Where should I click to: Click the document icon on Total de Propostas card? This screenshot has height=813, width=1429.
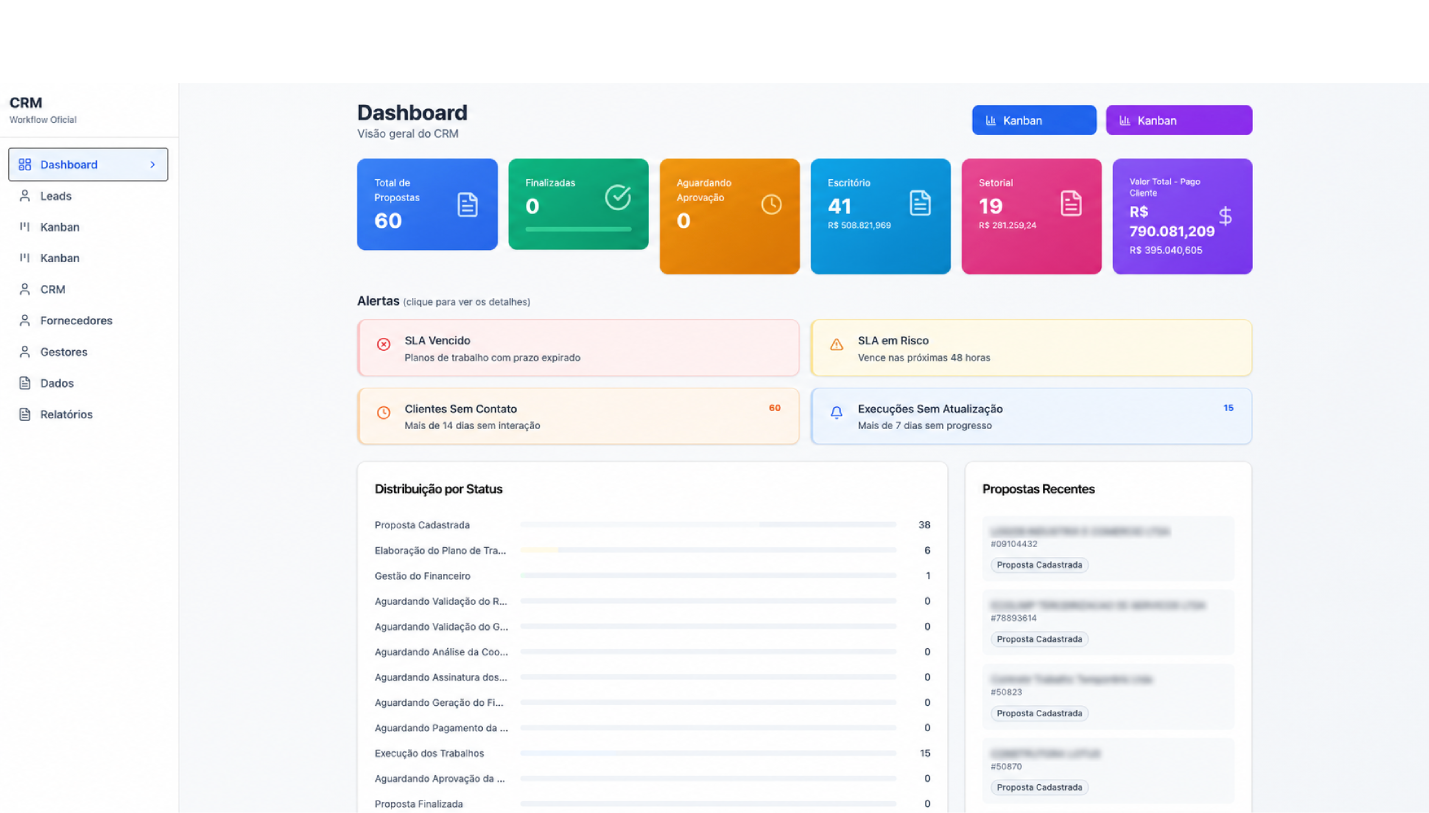click(x=468, y=205)
